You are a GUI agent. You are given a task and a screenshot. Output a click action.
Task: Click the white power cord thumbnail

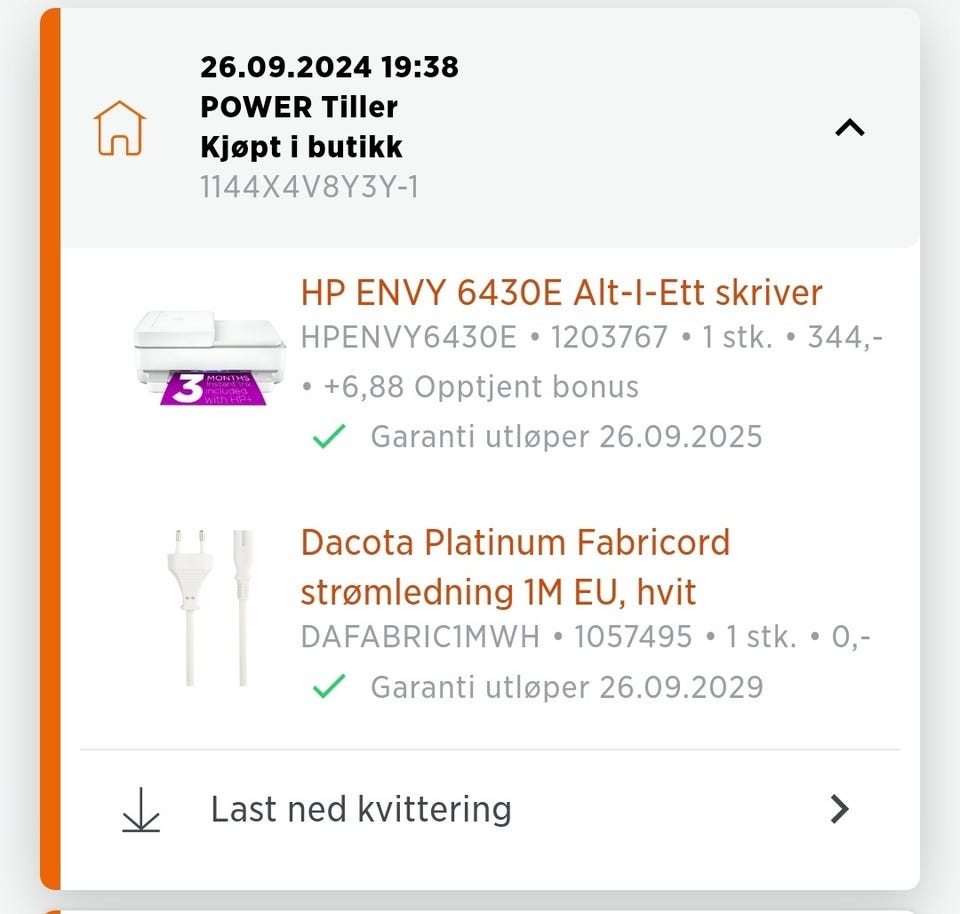(209, 607)
